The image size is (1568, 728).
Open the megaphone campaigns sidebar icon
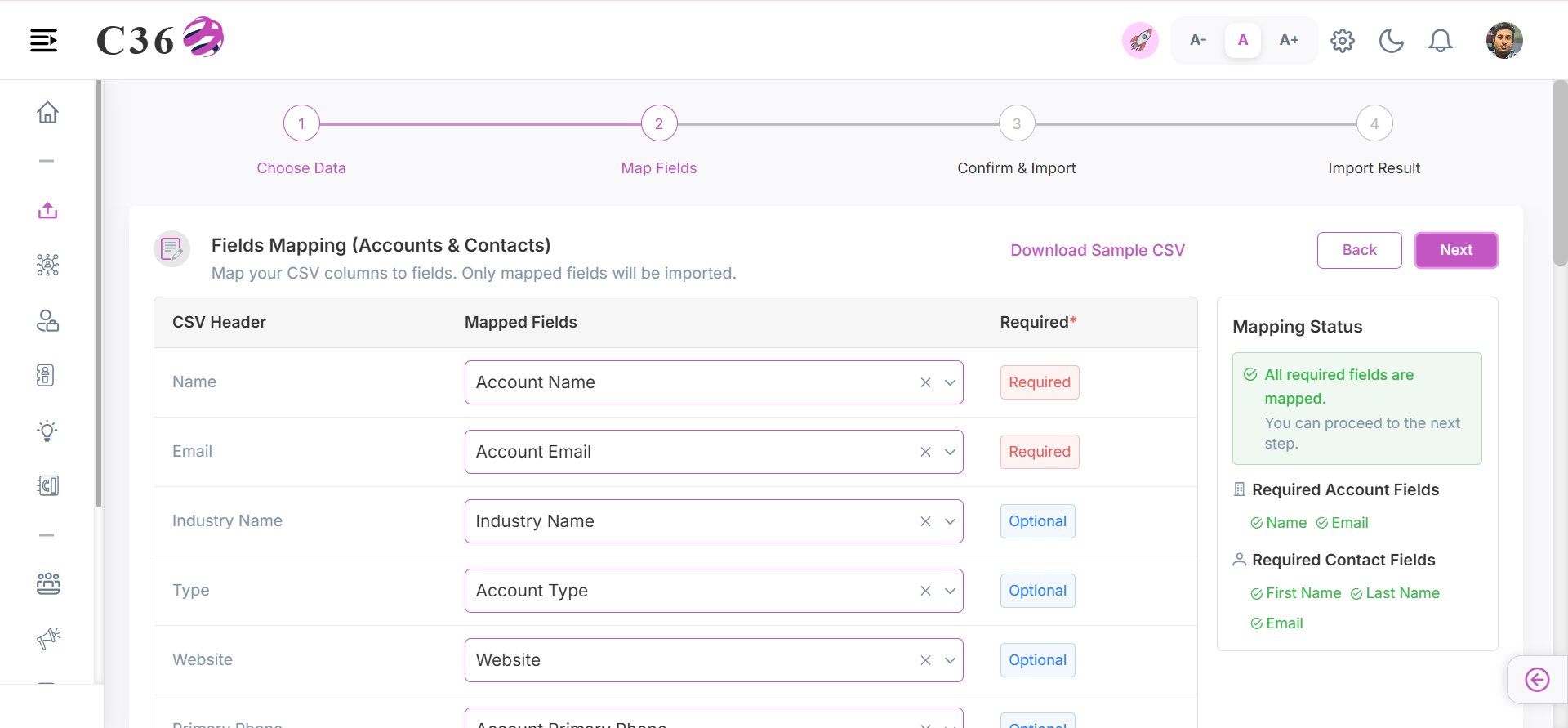tap(48, 638)
